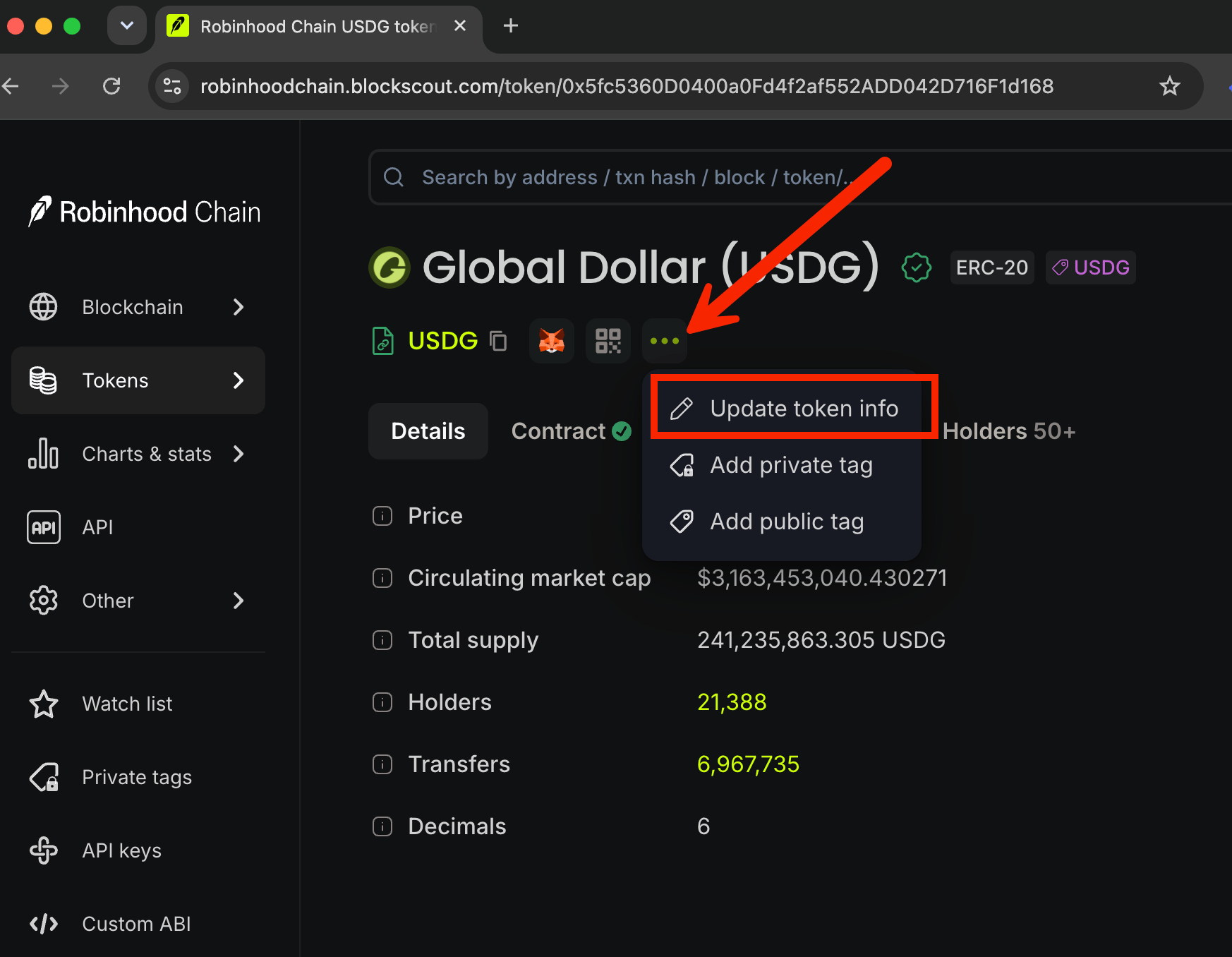Image resolution: width=1232 pixels, height=957 pixels.
Task: Click the Decimals value 6
Action: coord(703,826)
